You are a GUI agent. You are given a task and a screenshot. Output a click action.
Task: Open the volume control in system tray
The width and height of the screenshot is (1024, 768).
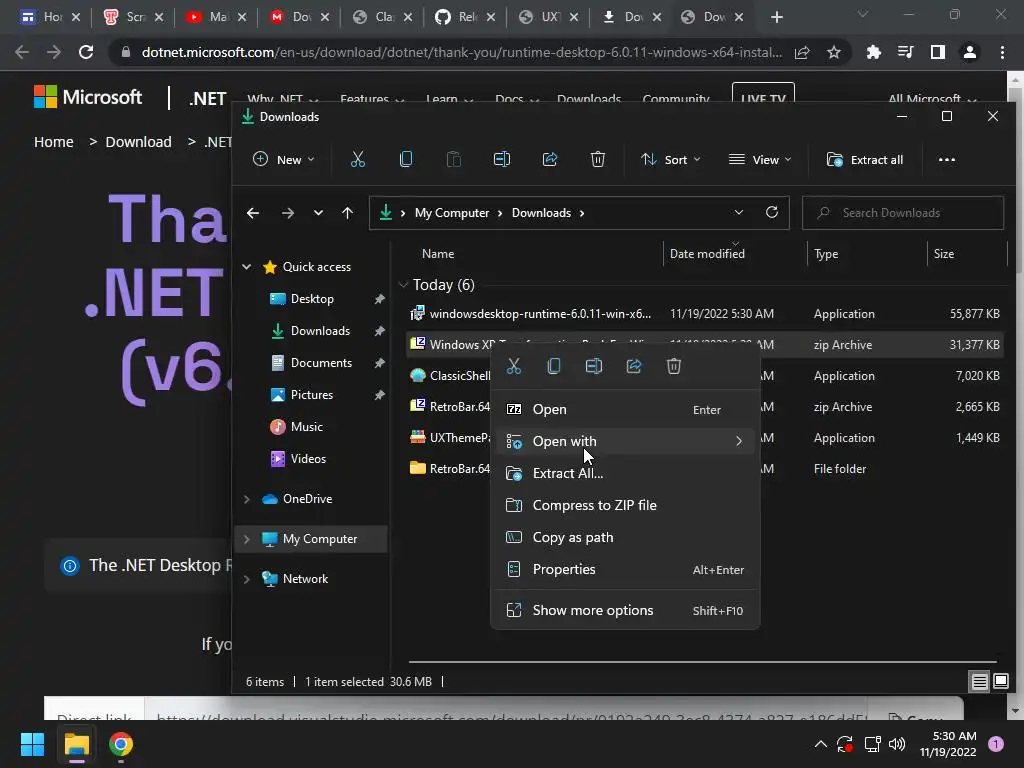pyautogui.click(x=897, y=744)
